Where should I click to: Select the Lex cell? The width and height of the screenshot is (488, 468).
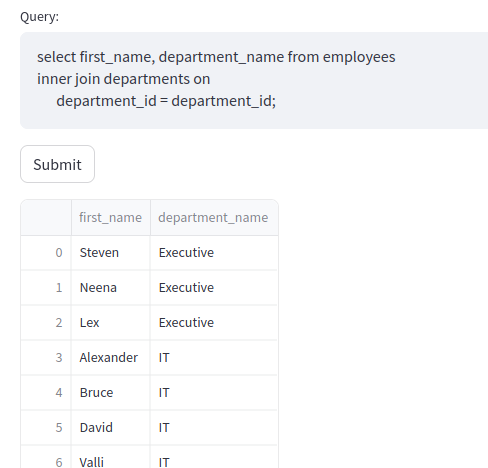(111, 323)
